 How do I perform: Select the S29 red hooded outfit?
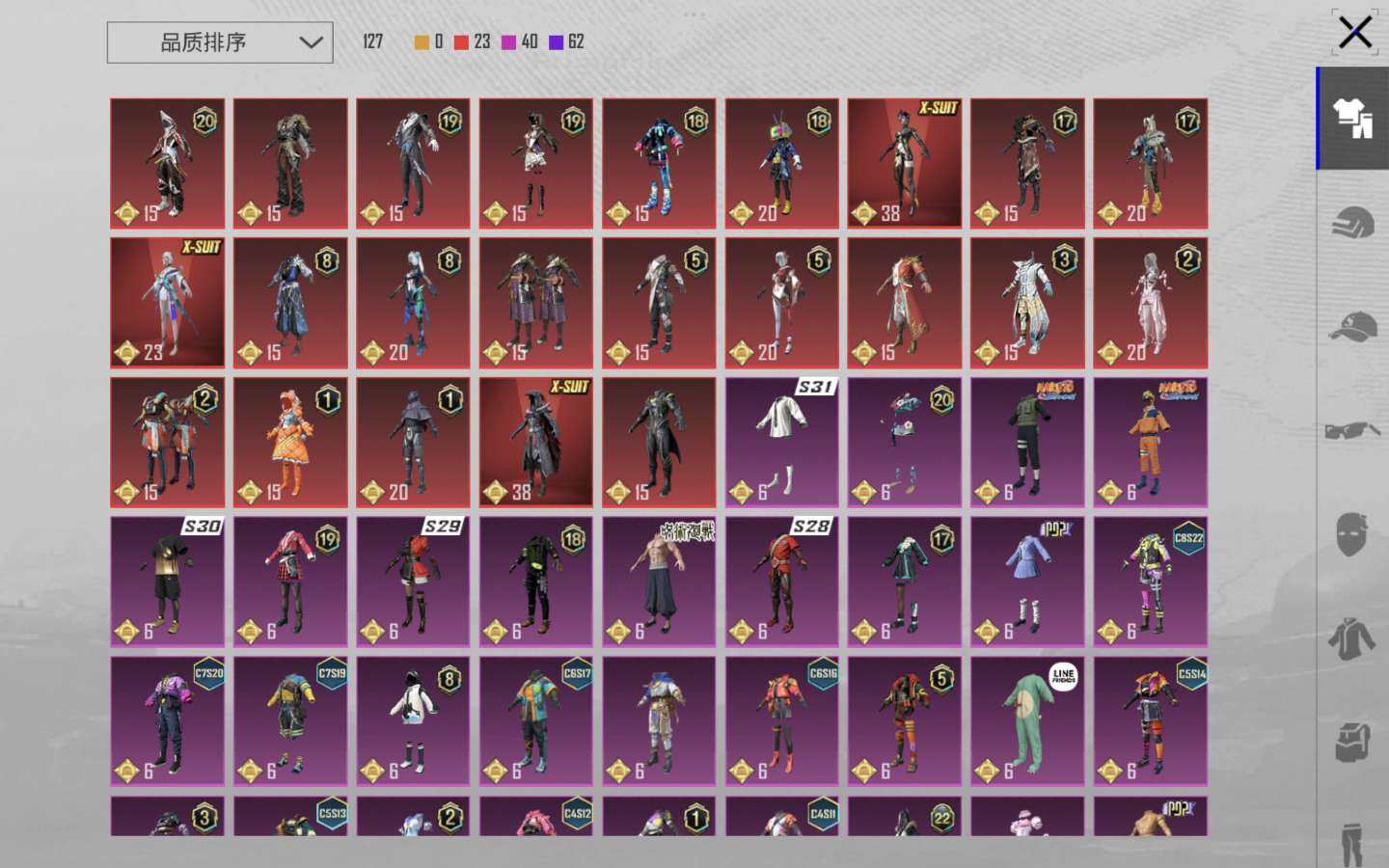pyautogui.click(x=414, y=582)
